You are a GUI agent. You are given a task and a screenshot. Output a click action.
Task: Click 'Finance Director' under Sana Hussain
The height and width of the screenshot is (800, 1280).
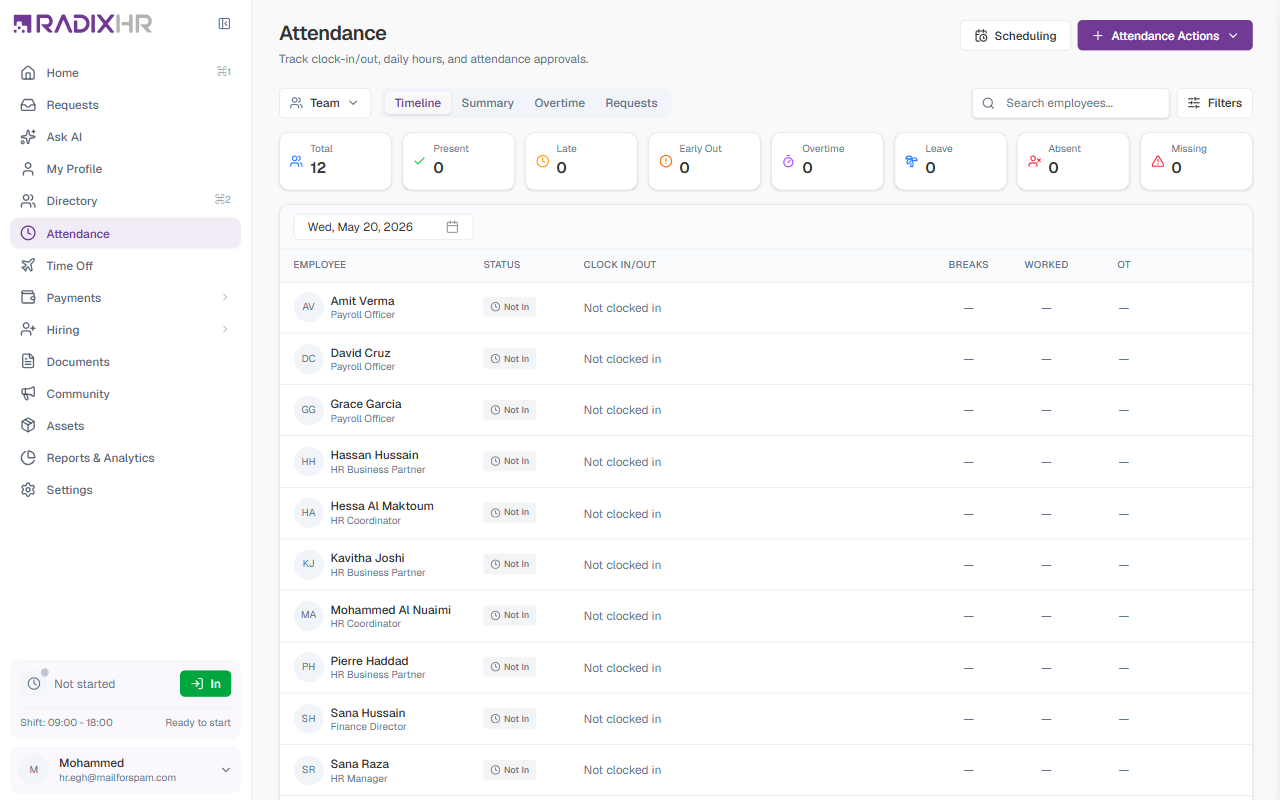click(x=369, y=727)
